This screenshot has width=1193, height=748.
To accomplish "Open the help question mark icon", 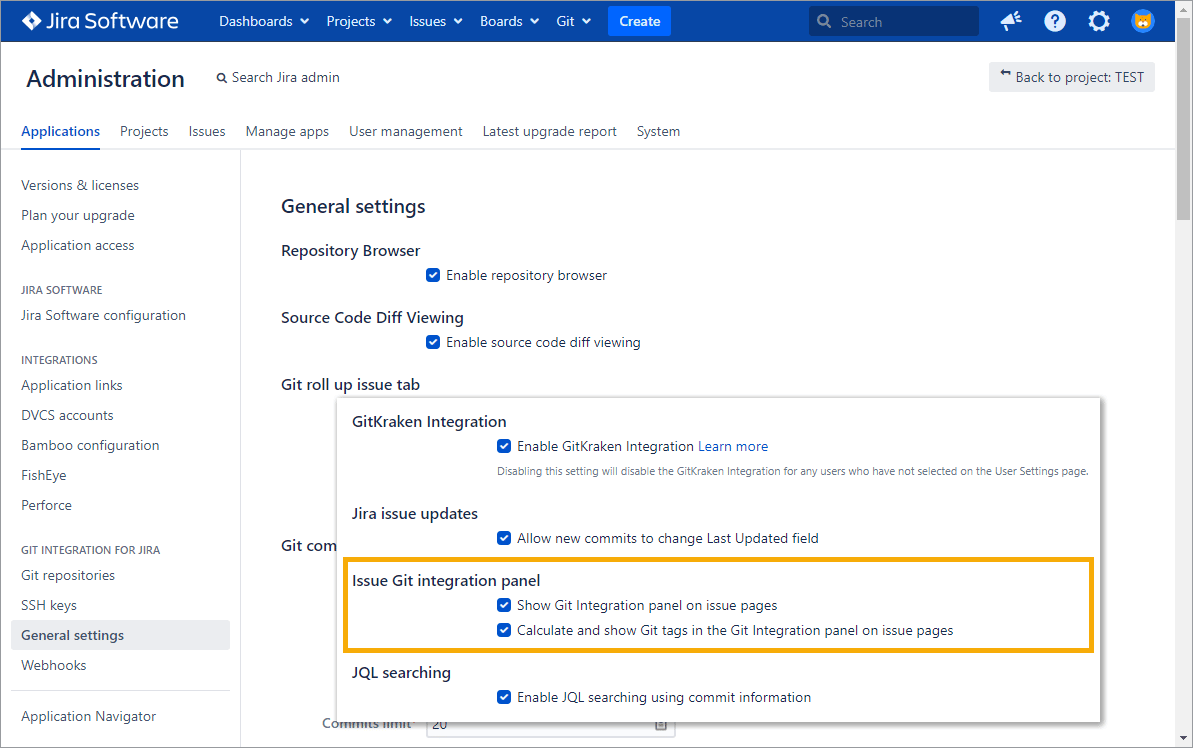I will (1055, 21).
